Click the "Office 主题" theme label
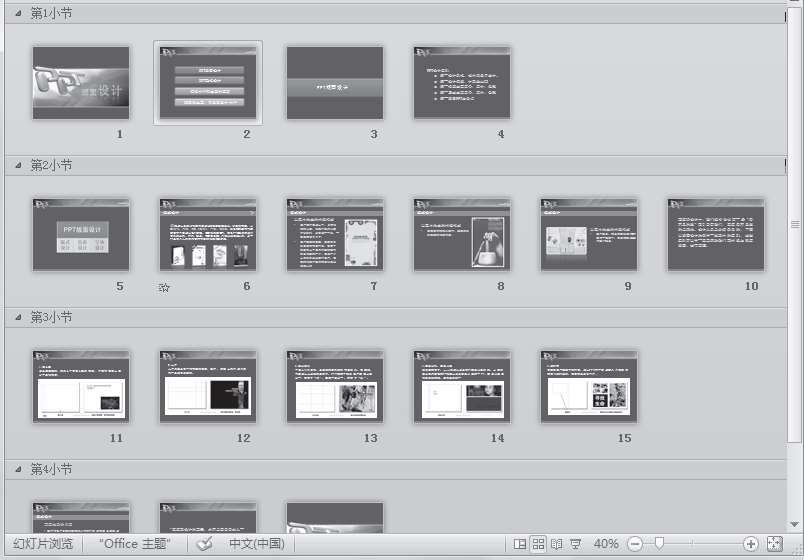 (135, 544)
